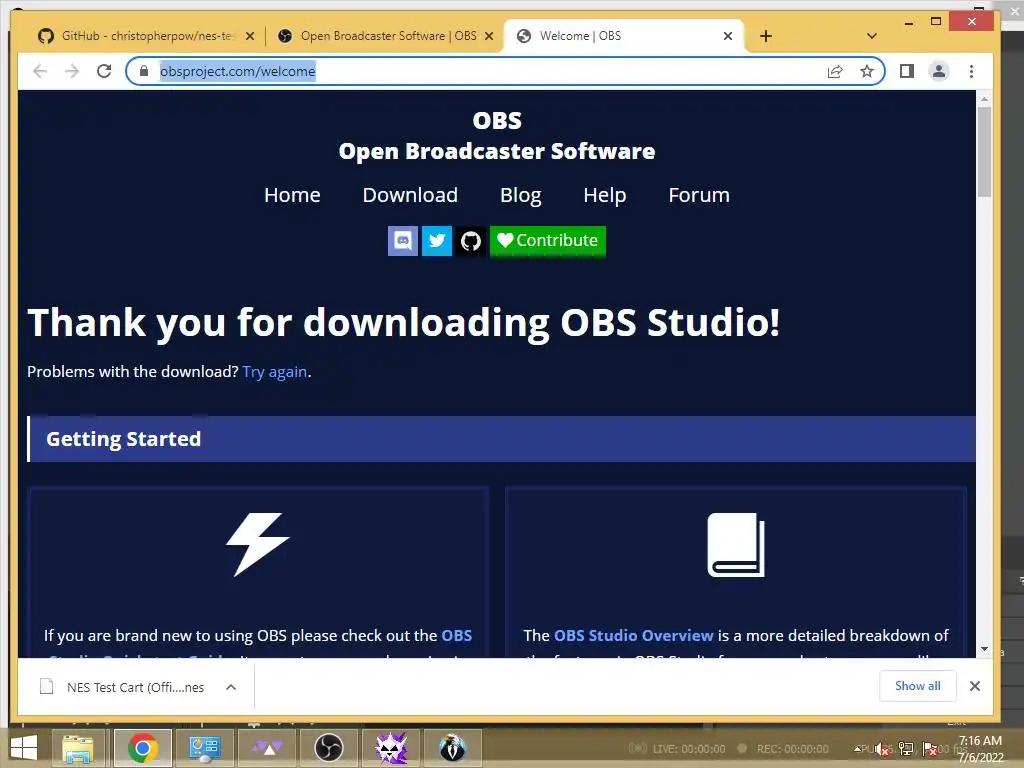Click the network tray icon
Image resolution: width=1024 pixels, height=768 pixels.
click(906, 749)
